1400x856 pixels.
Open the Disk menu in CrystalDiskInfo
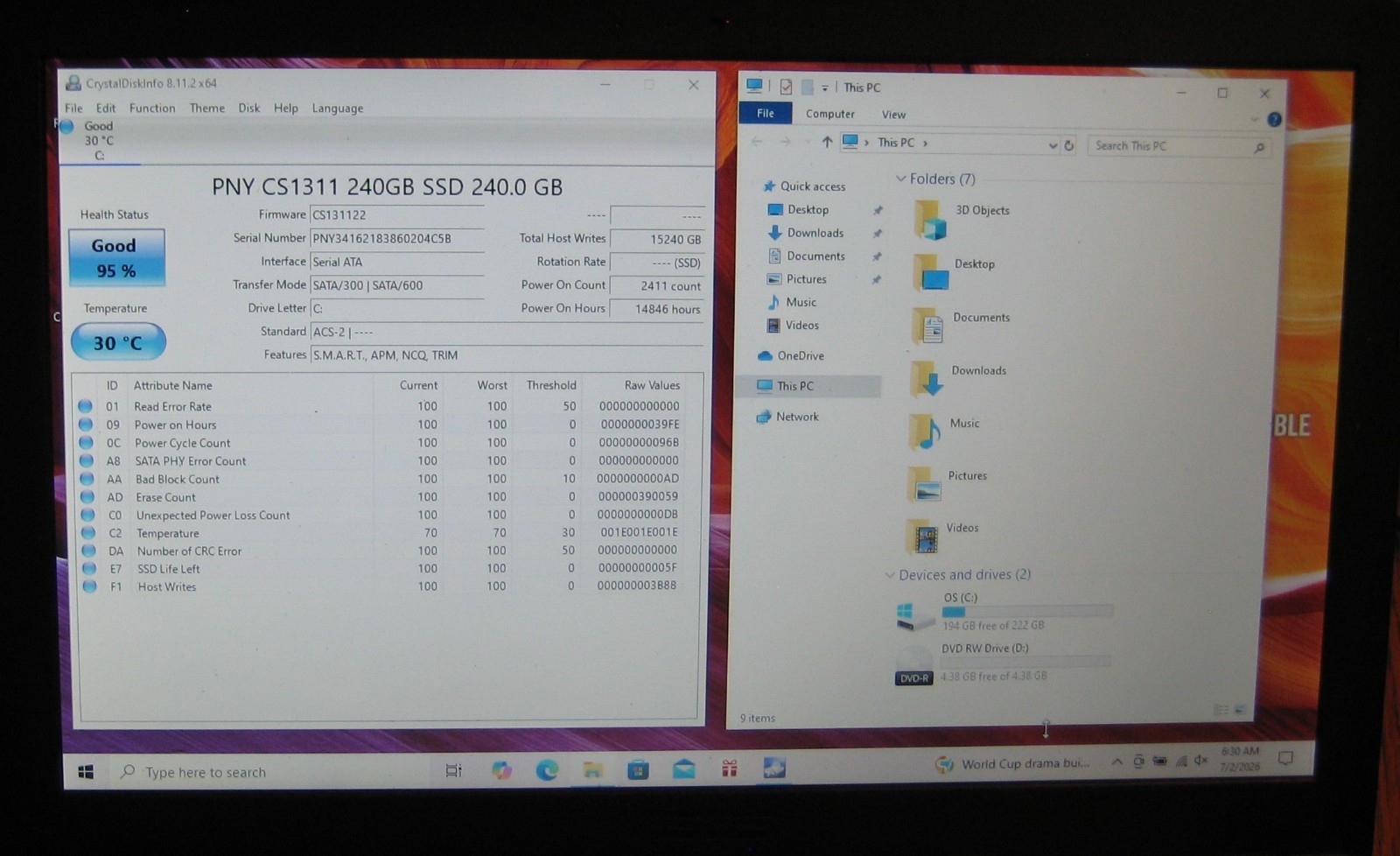coord(249,109)
